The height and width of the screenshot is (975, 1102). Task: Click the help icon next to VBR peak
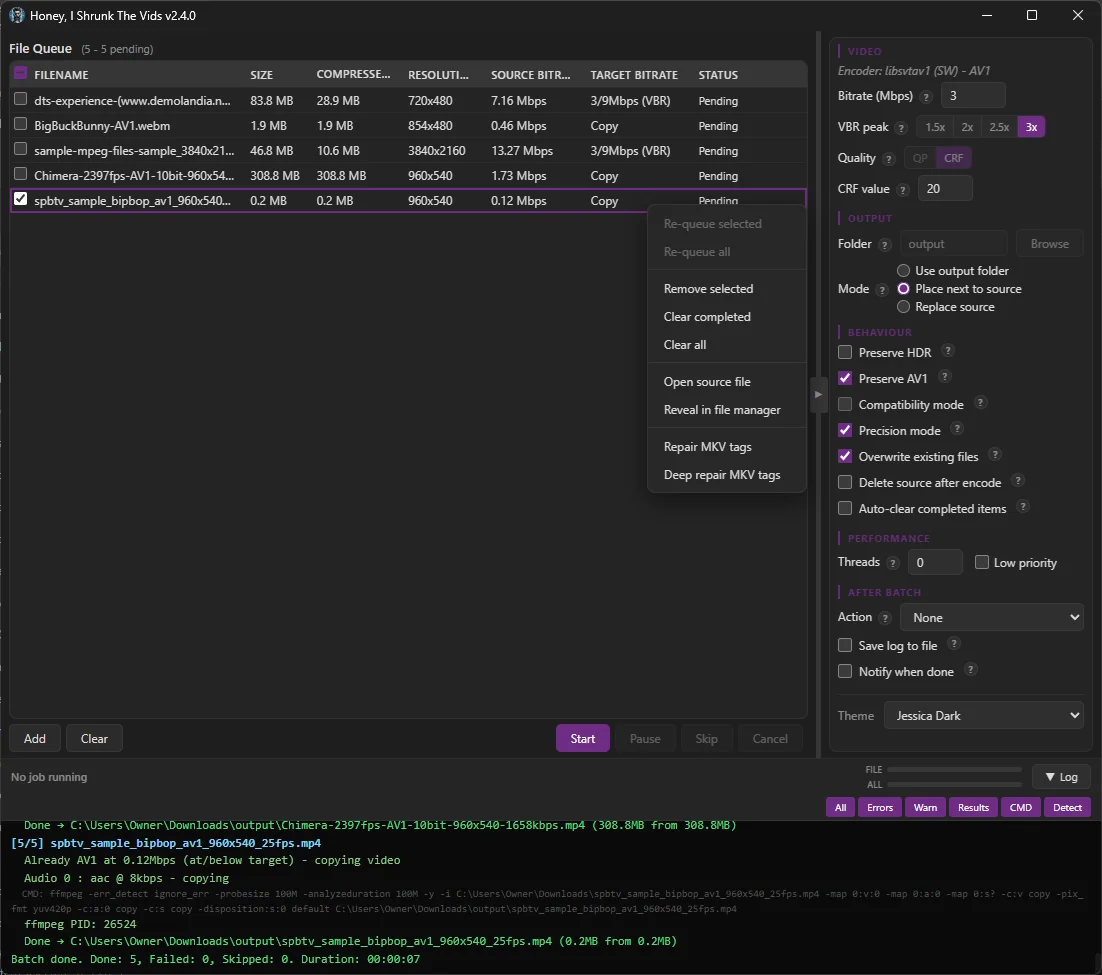[x=902, y=128]
